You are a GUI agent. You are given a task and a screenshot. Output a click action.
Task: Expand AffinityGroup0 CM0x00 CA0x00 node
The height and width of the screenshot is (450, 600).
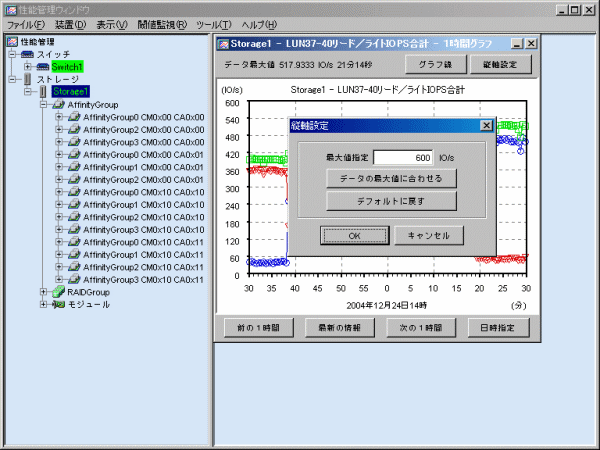point(59,117)
